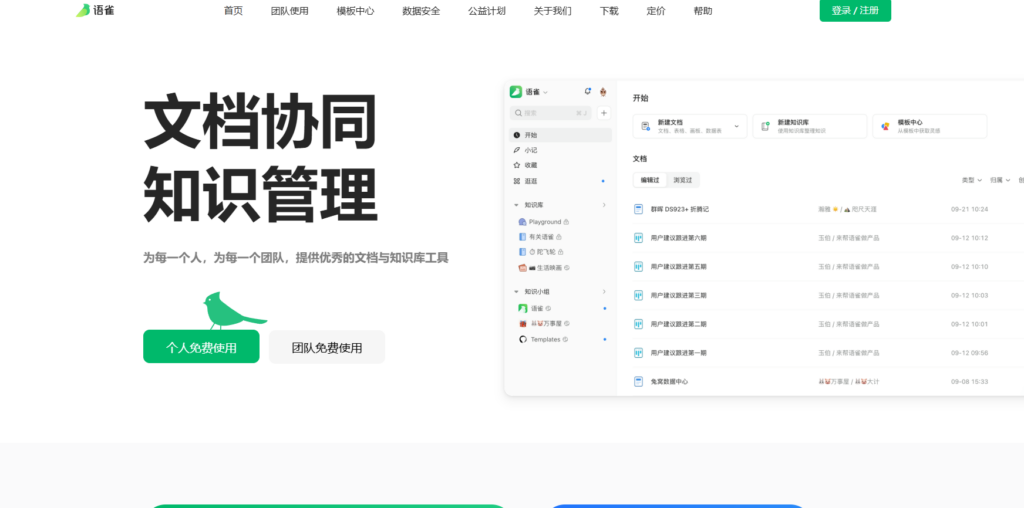The image size is (1024, 508).
Task: Open 数据安全 in the top navigation
Action: pyautogui.click(x=421, y=10)
